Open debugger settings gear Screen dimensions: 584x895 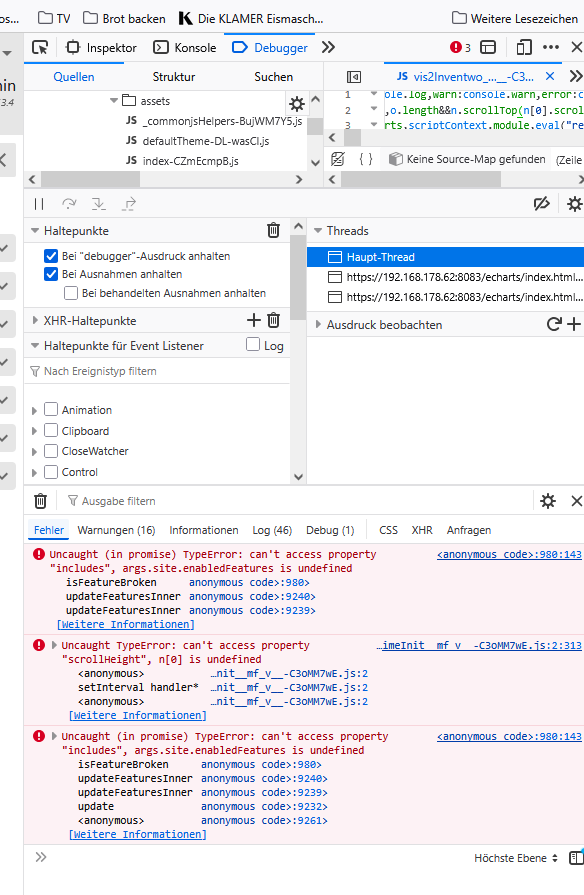point(574,204)
